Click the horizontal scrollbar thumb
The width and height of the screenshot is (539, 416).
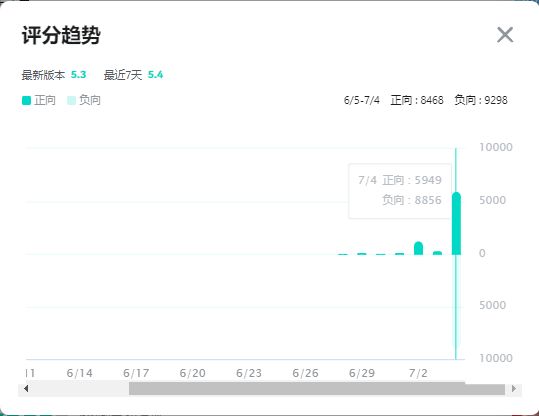pyautogui.click(x=317, y=389)
